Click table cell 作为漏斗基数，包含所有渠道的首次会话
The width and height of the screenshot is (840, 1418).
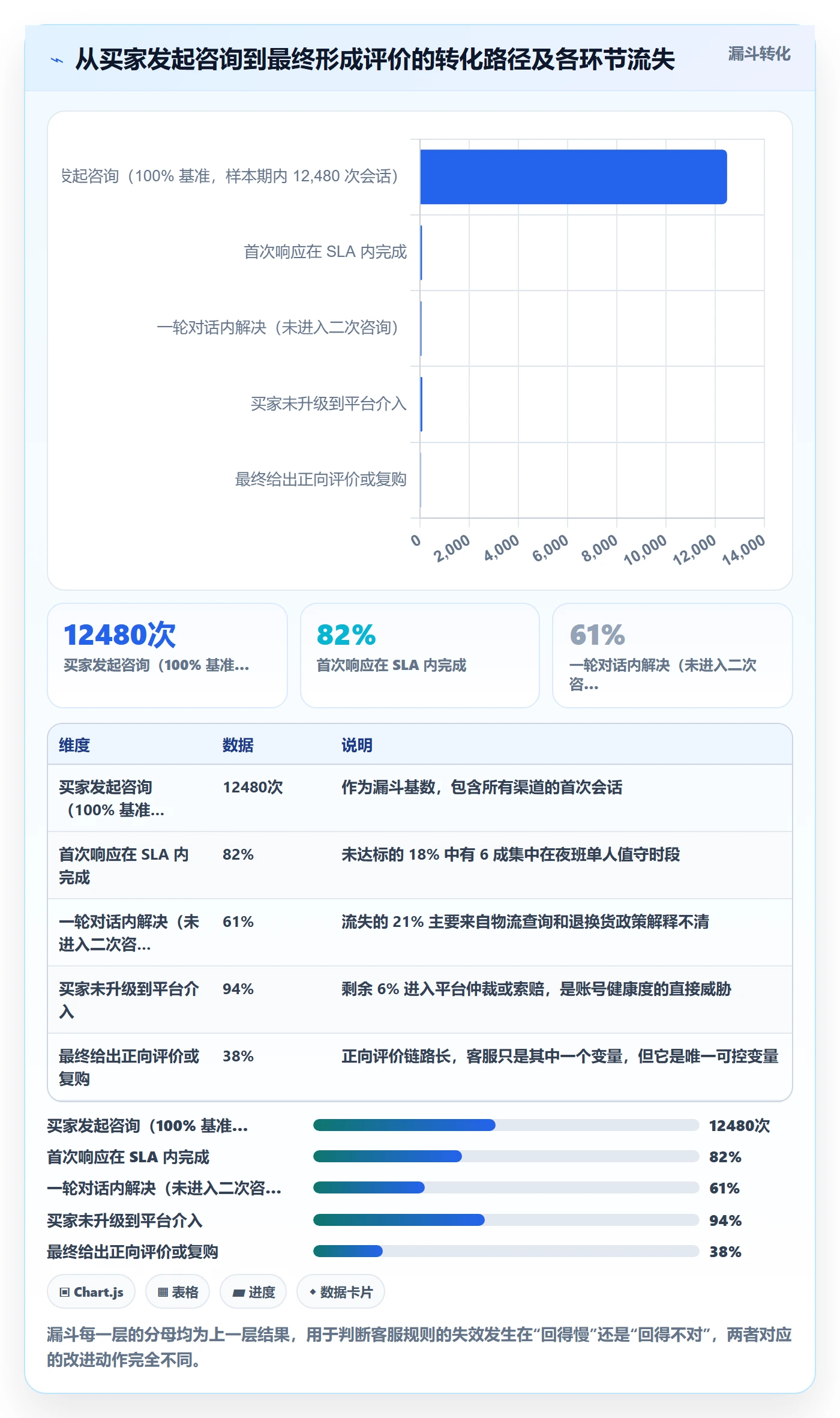[x=482, y=787]
